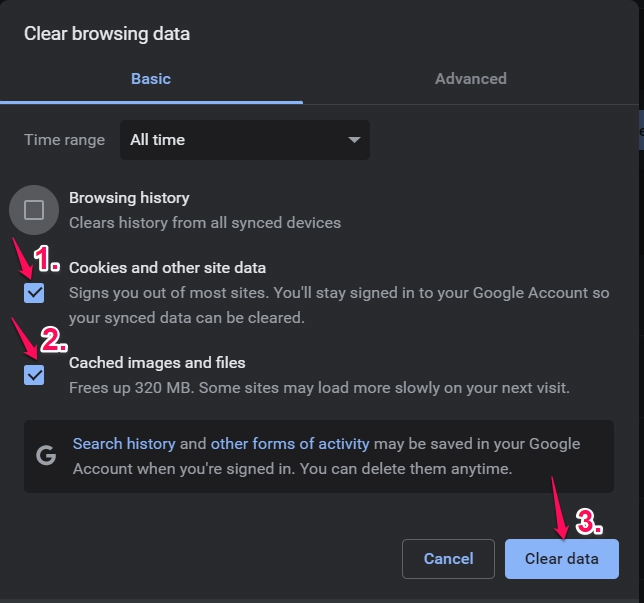Click the 'Browsing history' heading text

(129, 198)
